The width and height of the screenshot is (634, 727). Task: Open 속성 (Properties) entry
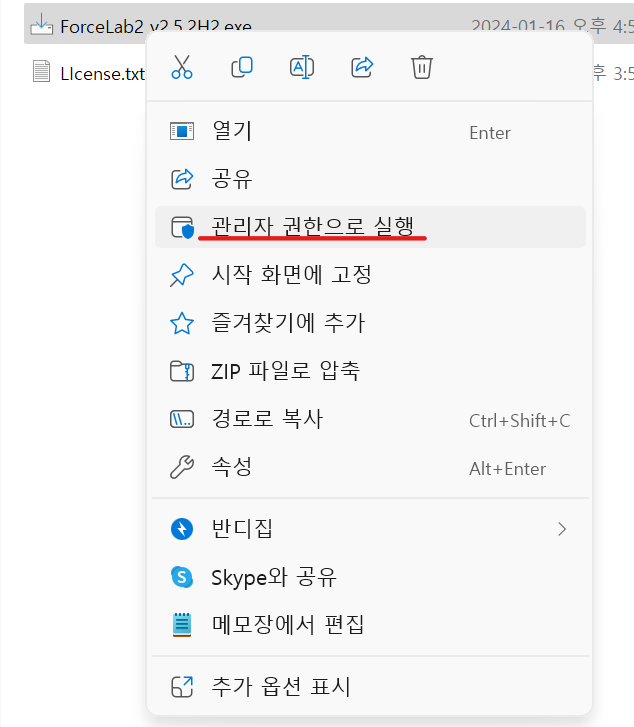click(x=370, y=467)
